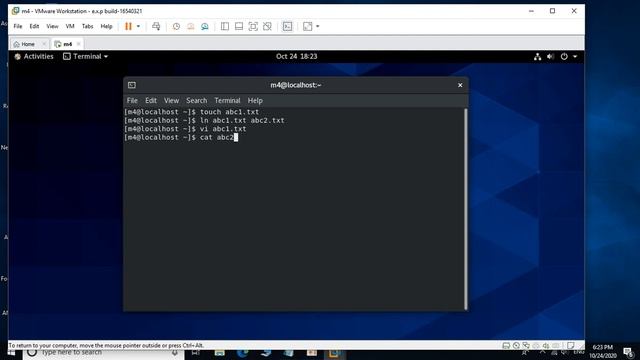This screenshot has height=360, width=640.
Task: Click the Windows Start button
Action: (x=11, y=353)
